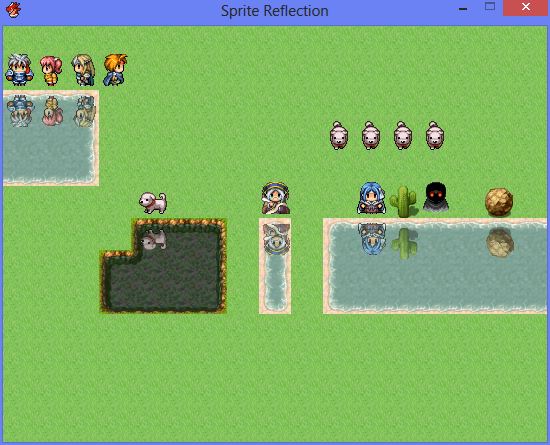Select the blonde long-haired character sprite
The width and height of the screenshot is (550, 445).
83,70
